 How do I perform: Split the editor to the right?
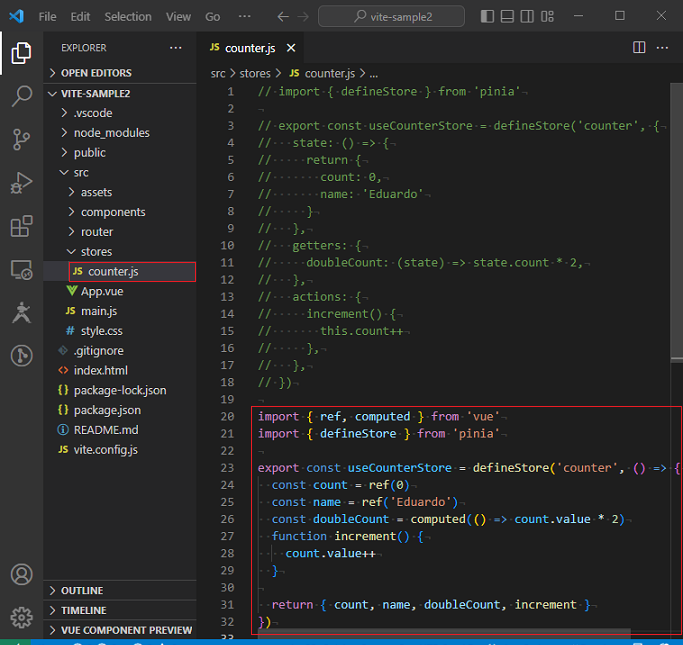click(639, 47)
